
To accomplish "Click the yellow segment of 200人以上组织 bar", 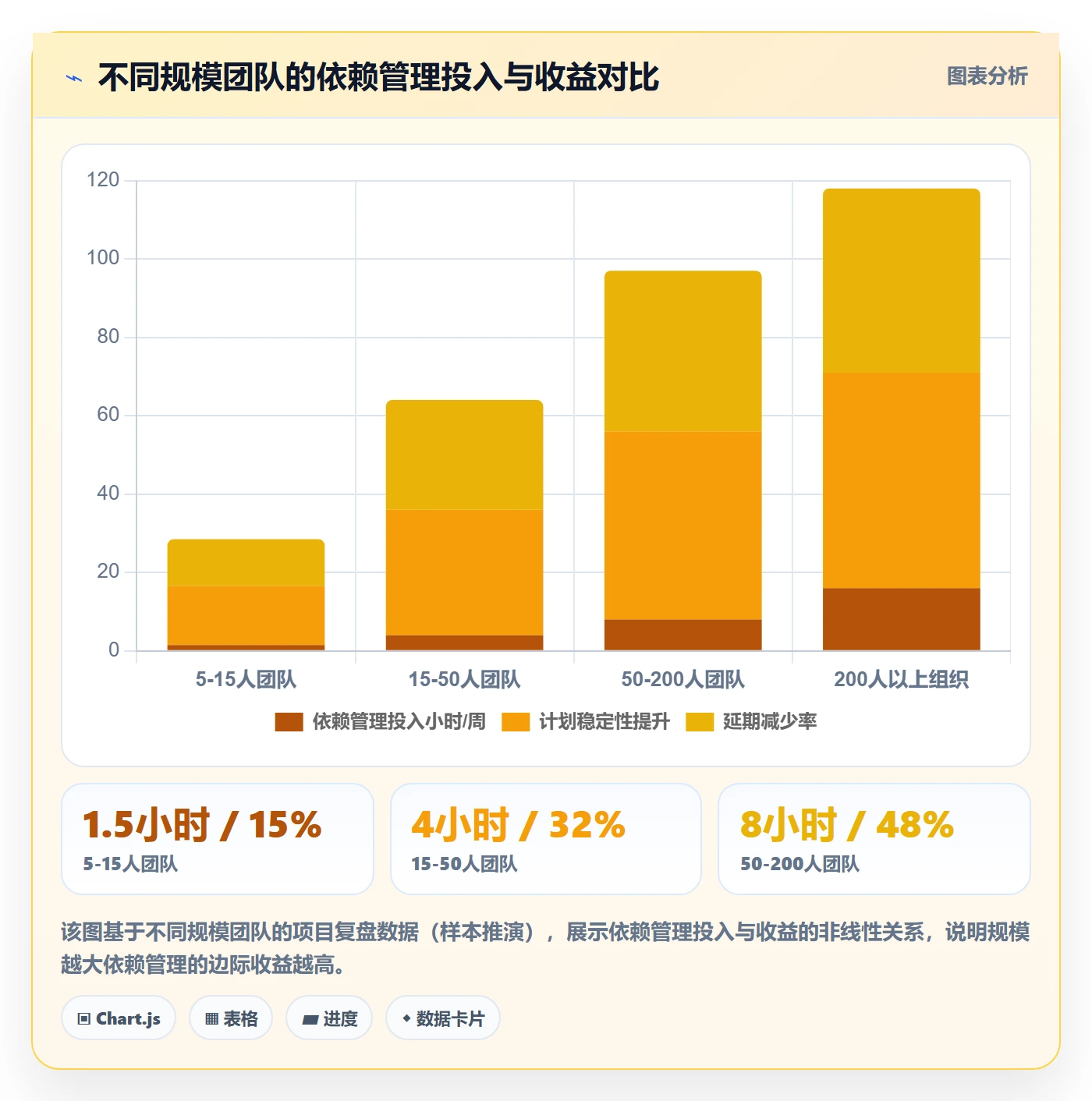I will [x=901, y=281].
